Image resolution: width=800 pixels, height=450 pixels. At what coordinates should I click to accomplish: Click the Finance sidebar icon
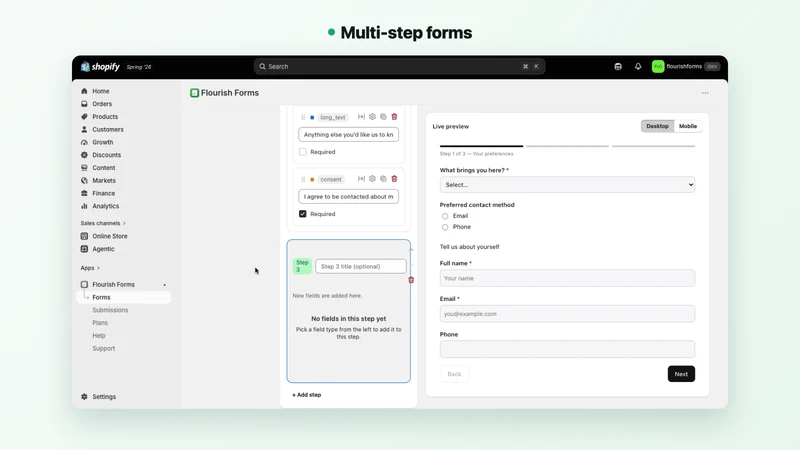click(x=84, y=193)
